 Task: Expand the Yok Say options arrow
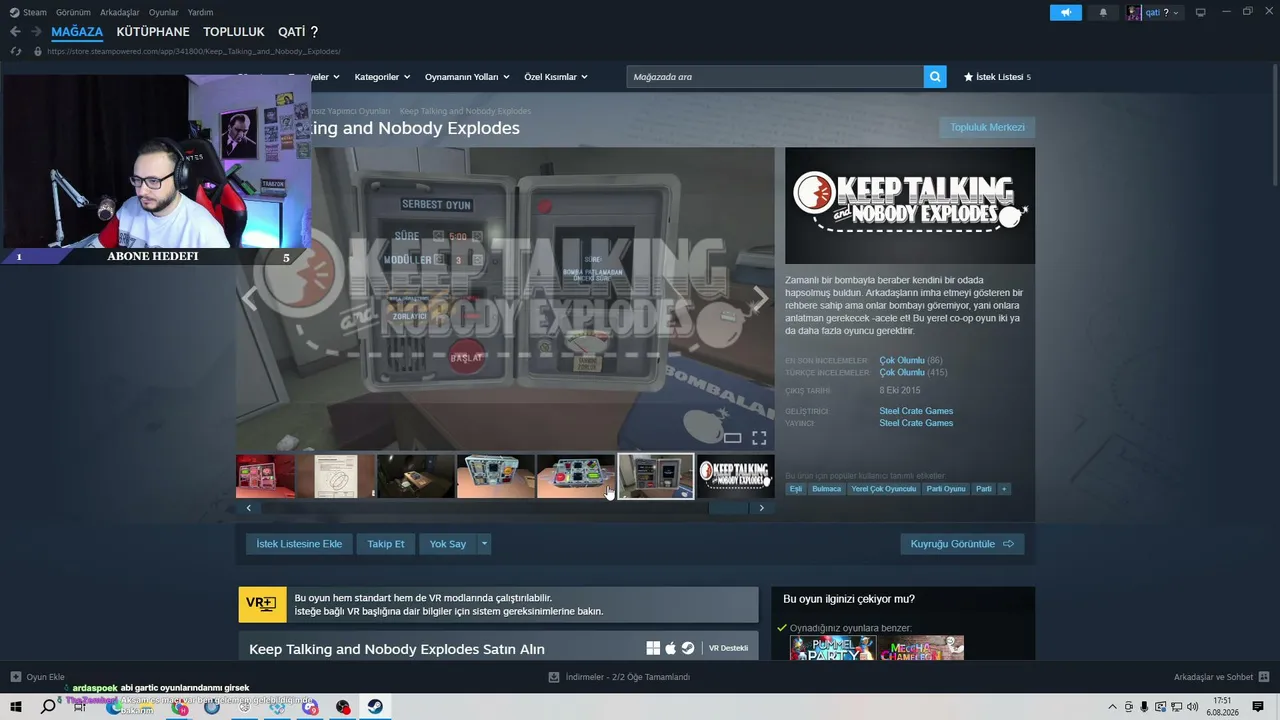484,544
